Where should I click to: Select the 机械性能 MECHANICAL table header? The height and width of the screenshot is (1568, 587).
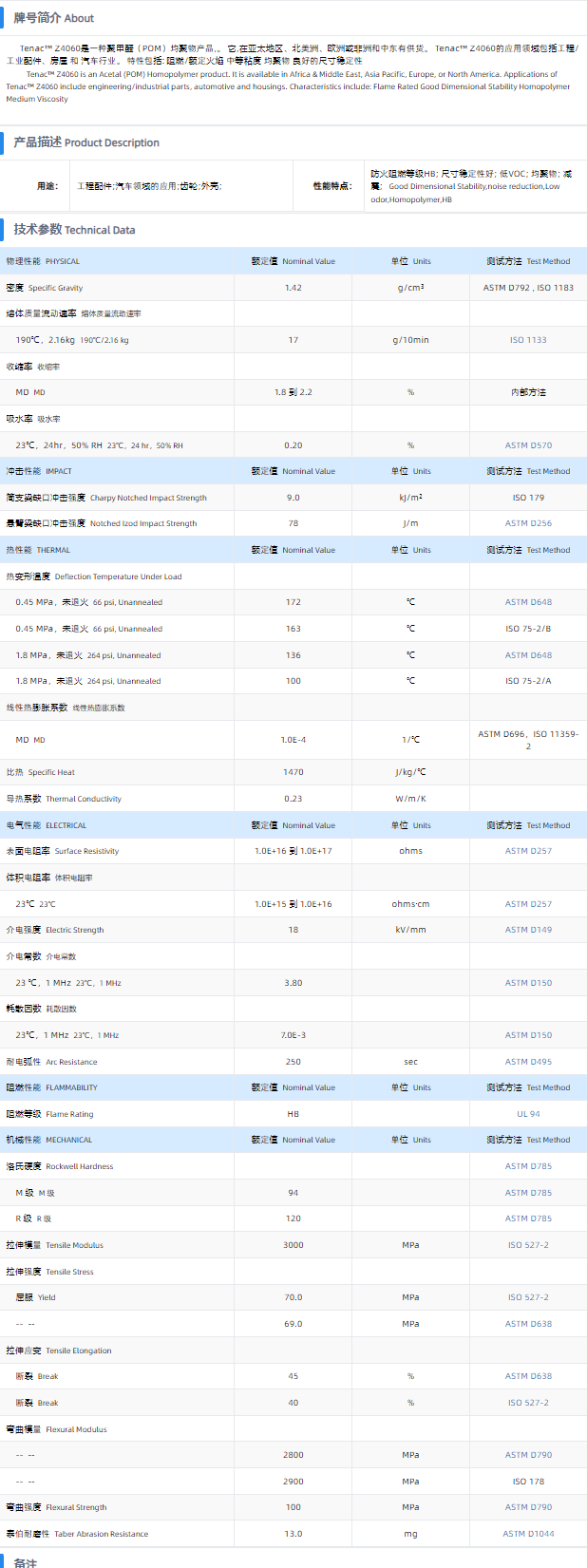49,1140
